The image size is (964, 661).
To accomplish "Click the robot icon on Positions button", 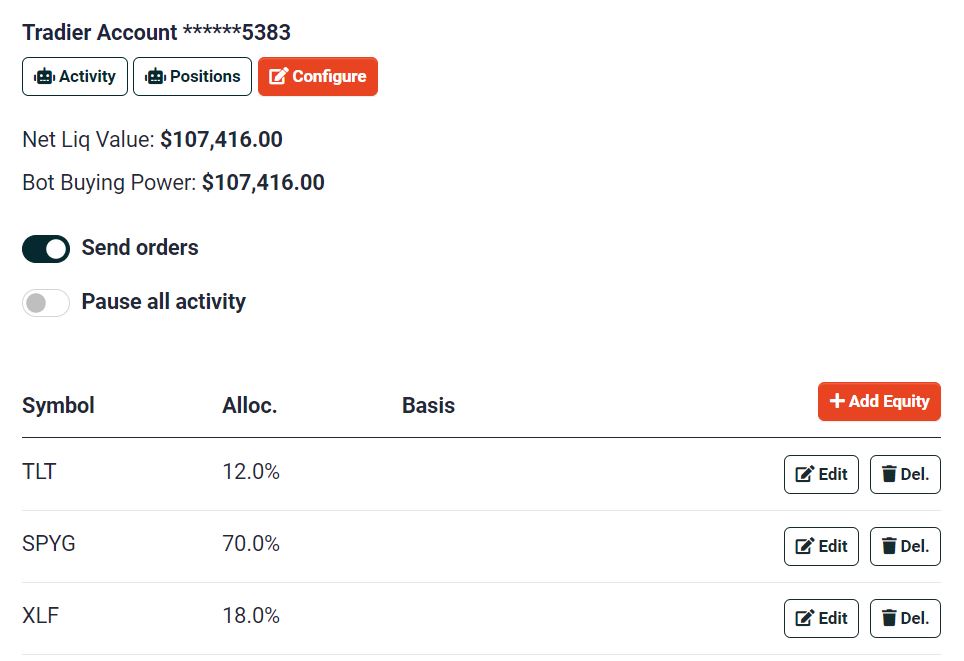I will coord(155,77).
